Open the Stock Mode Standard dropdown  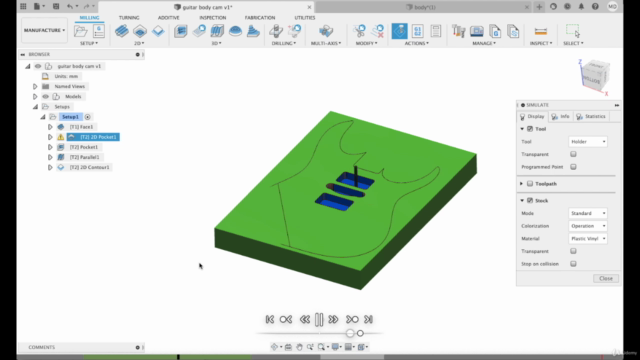coord(588,213)
